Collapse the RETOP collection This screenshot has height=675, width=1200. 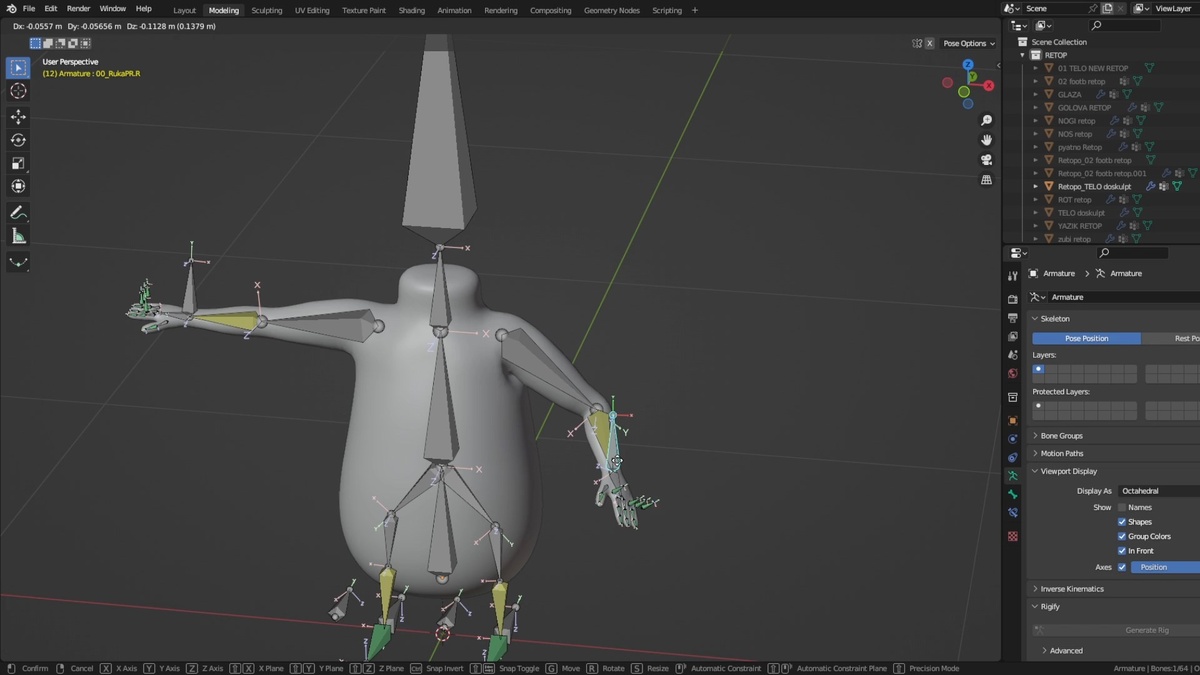(1023, 55)
